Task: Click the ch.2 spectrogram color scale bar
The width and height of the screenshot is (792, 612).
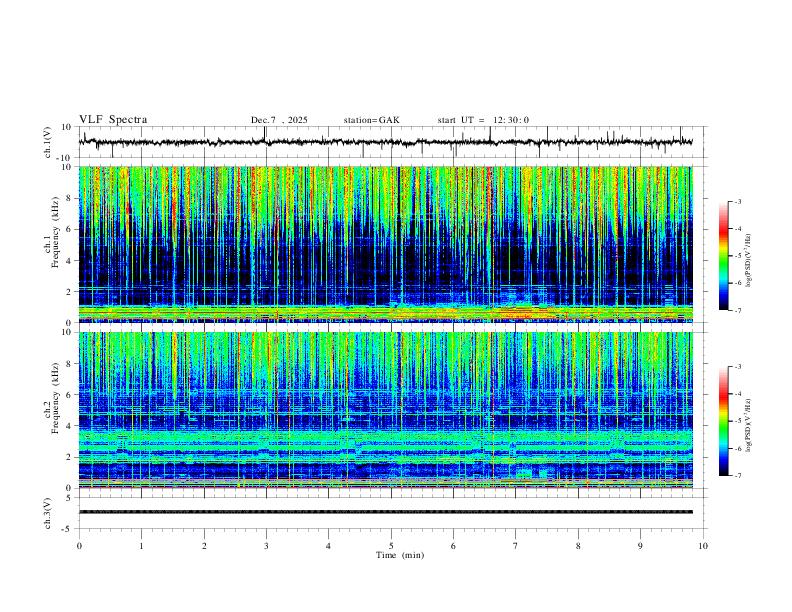Action: [x=724, y=421]
